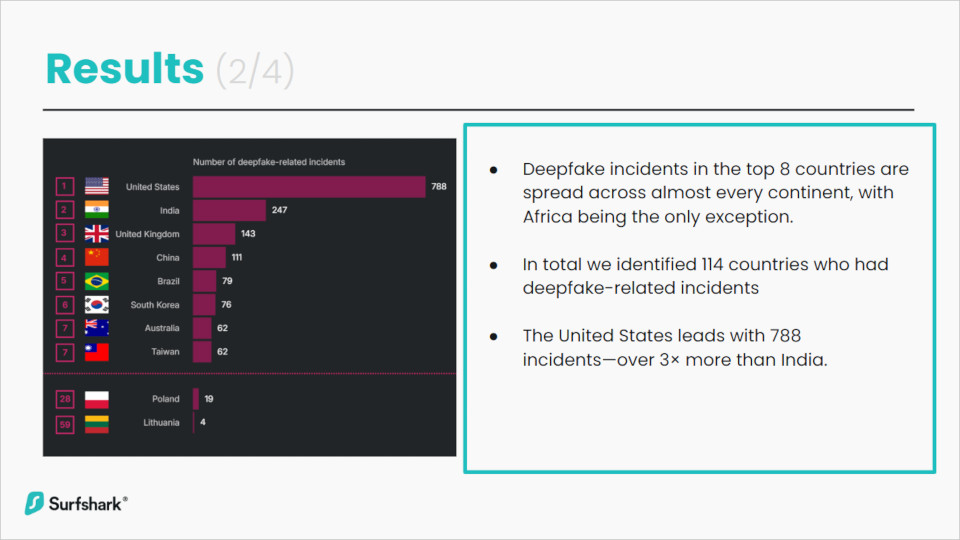
Task: Click the value 111 next to China bar
Action: (237, 257)
